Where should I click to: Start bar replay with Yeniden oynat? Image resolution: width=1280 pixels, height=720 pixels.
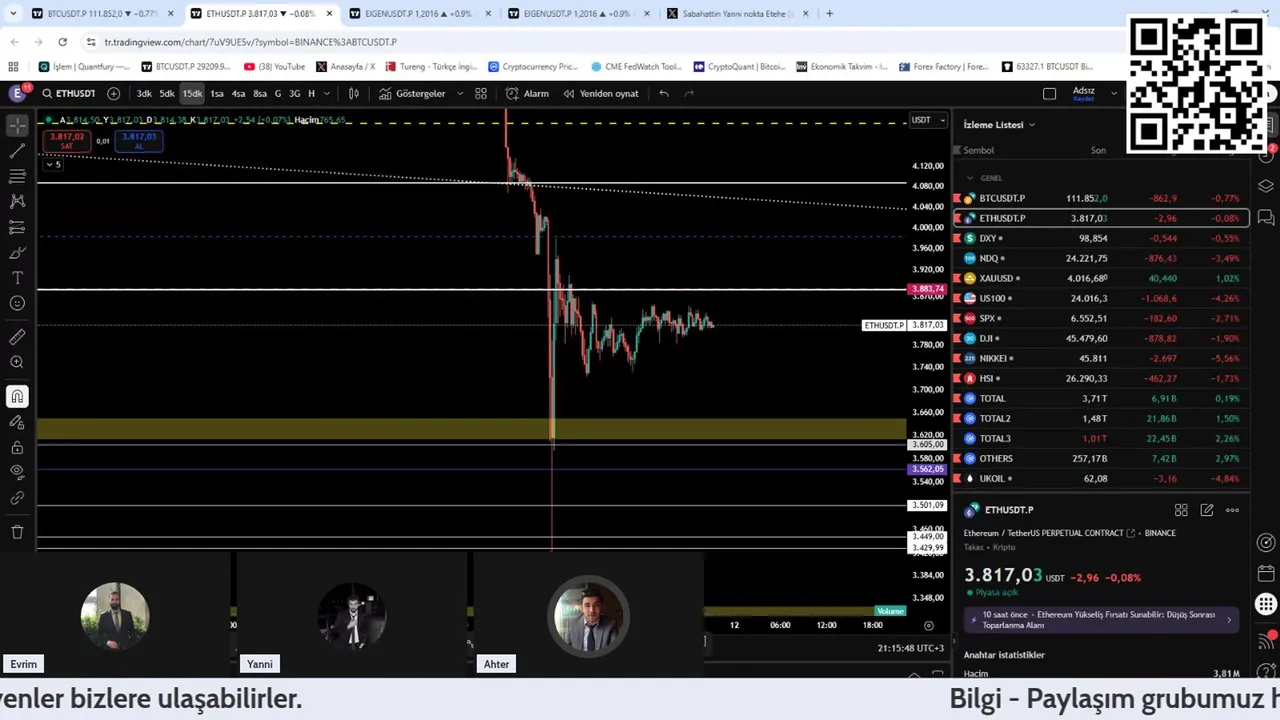point(601,93)
